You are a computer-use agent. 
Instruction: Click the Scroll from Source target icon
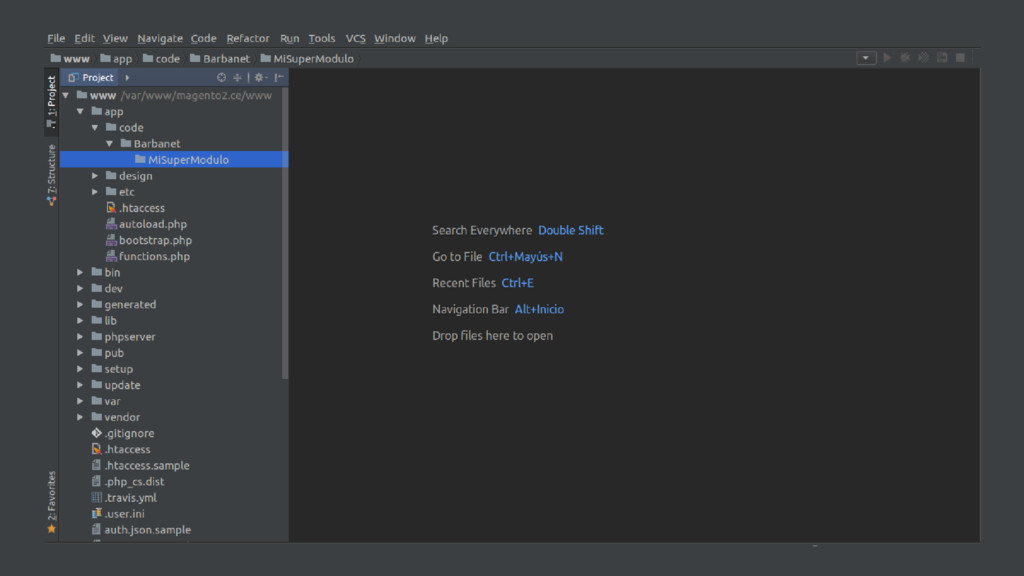(x=221, y=77)
